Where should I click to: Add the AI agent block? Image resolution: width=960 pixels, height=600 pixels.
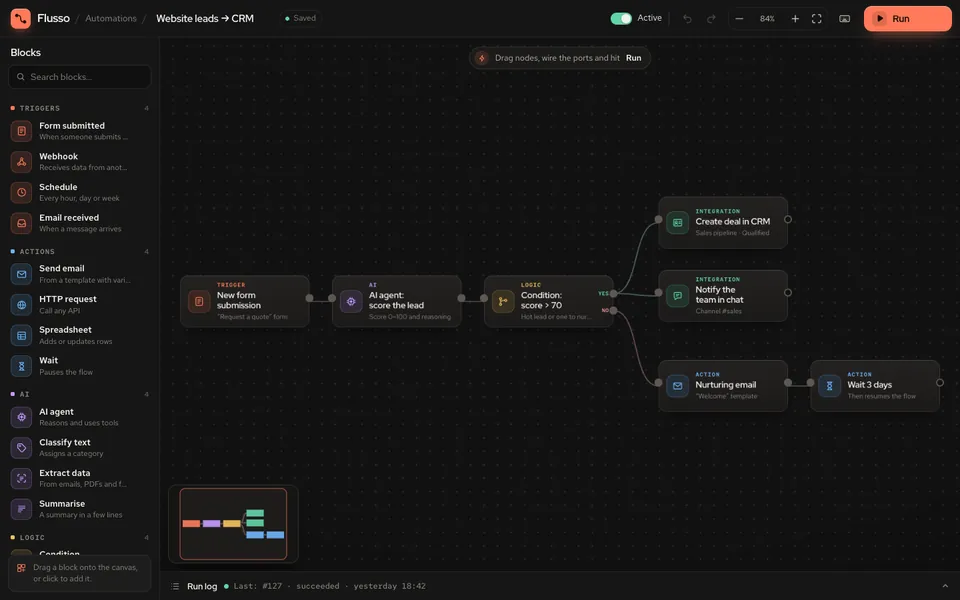[80, 417]
